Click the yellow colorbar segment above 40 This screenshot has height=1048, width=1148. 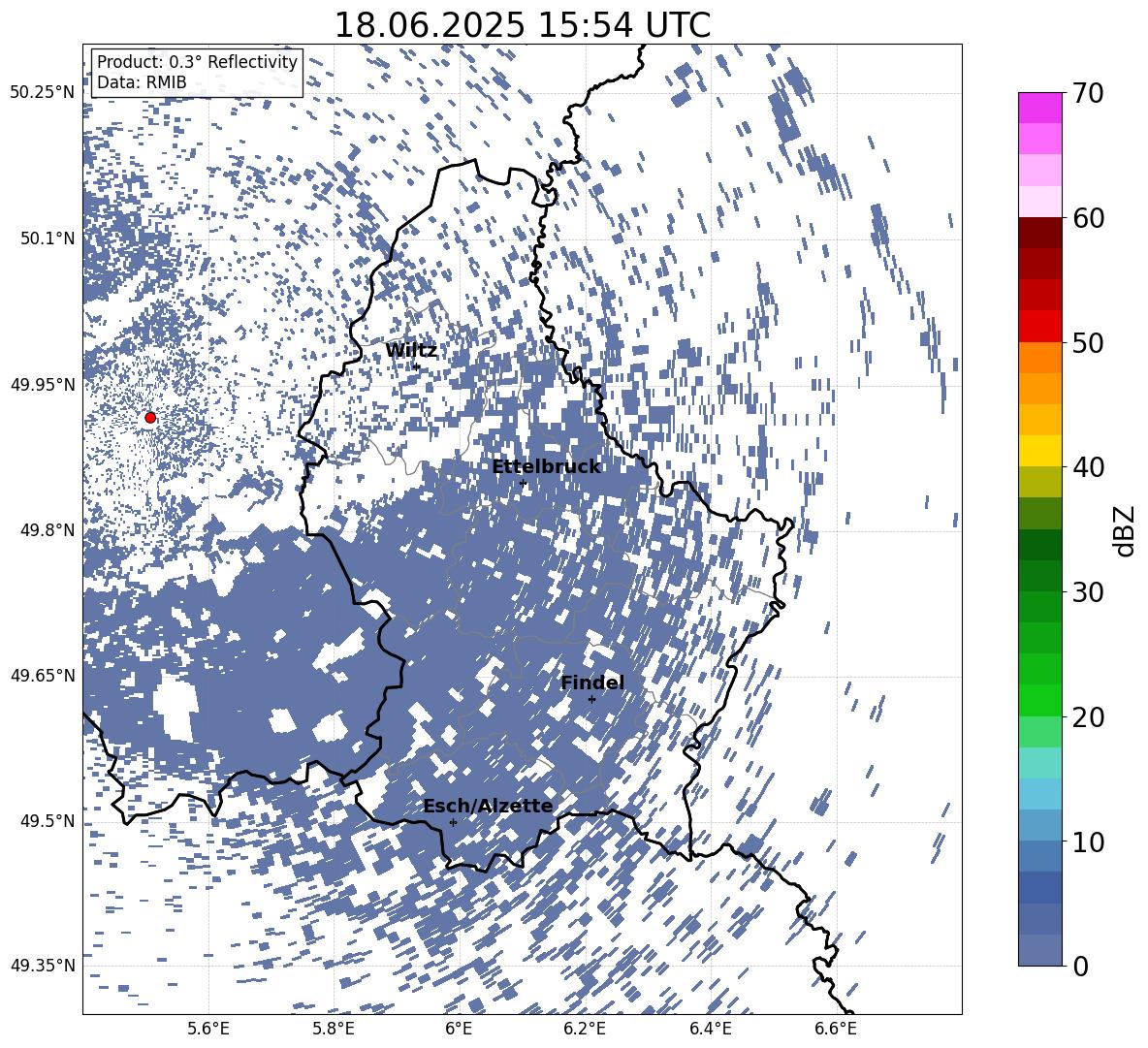(x=1039, y=451)
